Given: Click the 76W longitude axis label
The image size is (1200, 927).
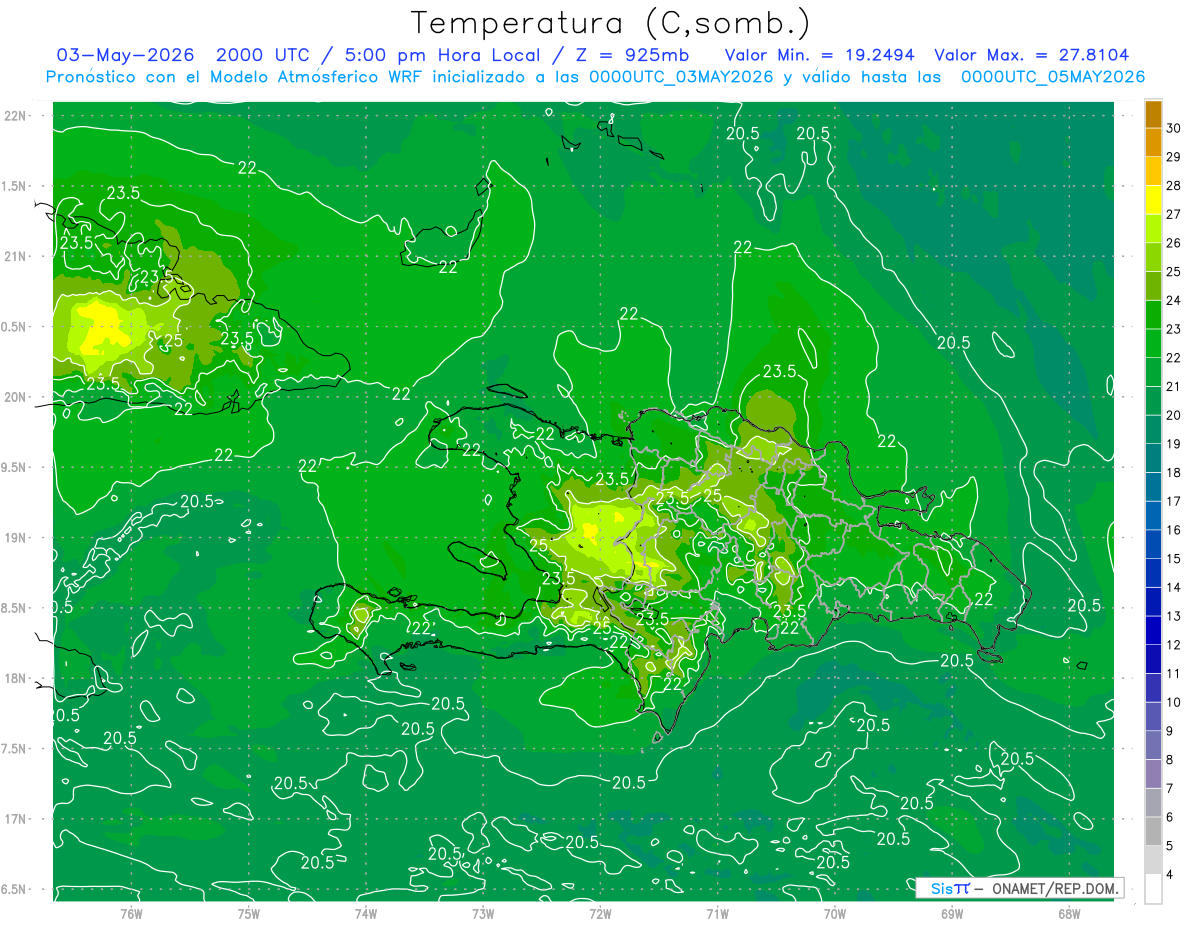Looking at the screenshot, I should click(x=131, y=912).
